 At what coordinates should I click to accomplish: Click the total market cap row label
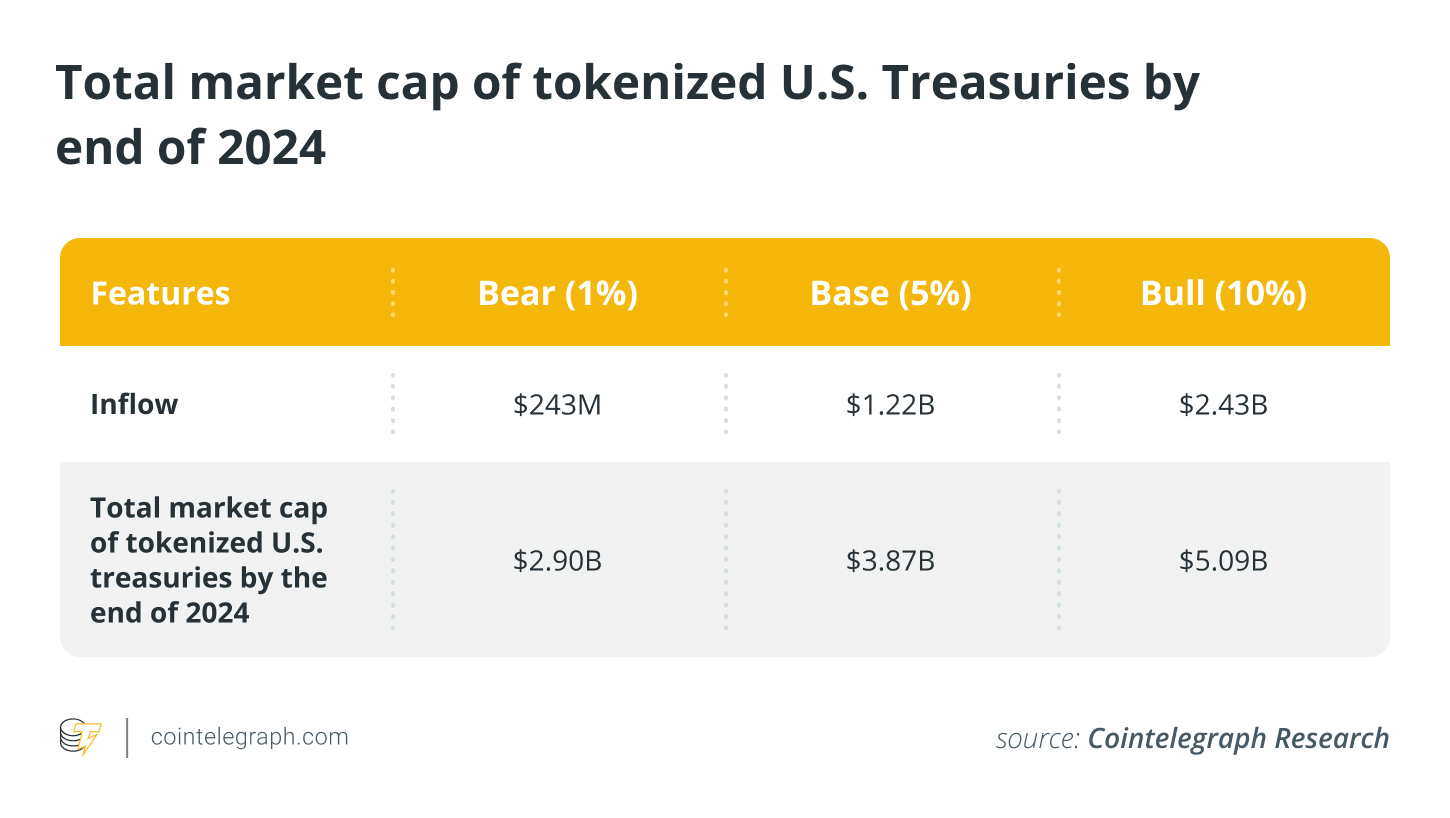(209, 560)
